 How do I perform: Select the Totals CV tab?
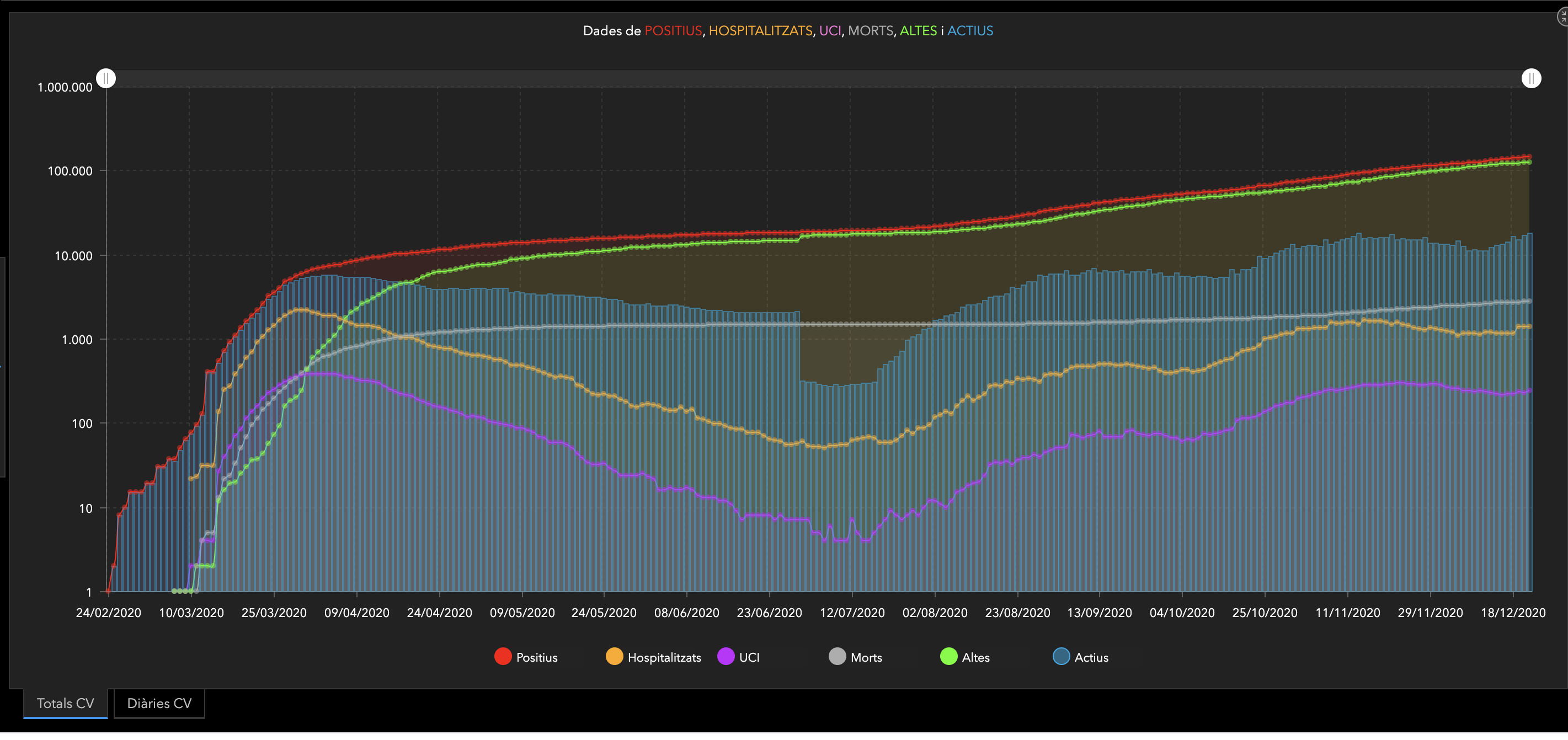(x=65, y=704)
